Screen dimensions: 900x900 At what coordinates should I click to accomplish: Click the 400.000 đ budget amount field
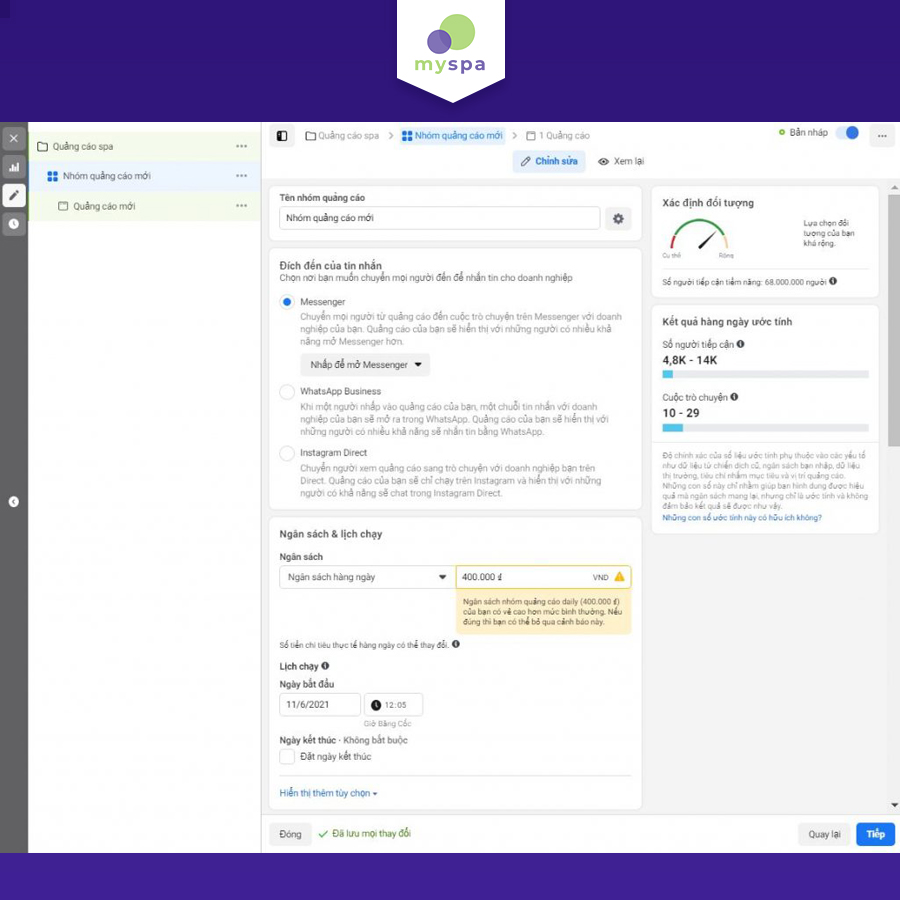[544, 577]
